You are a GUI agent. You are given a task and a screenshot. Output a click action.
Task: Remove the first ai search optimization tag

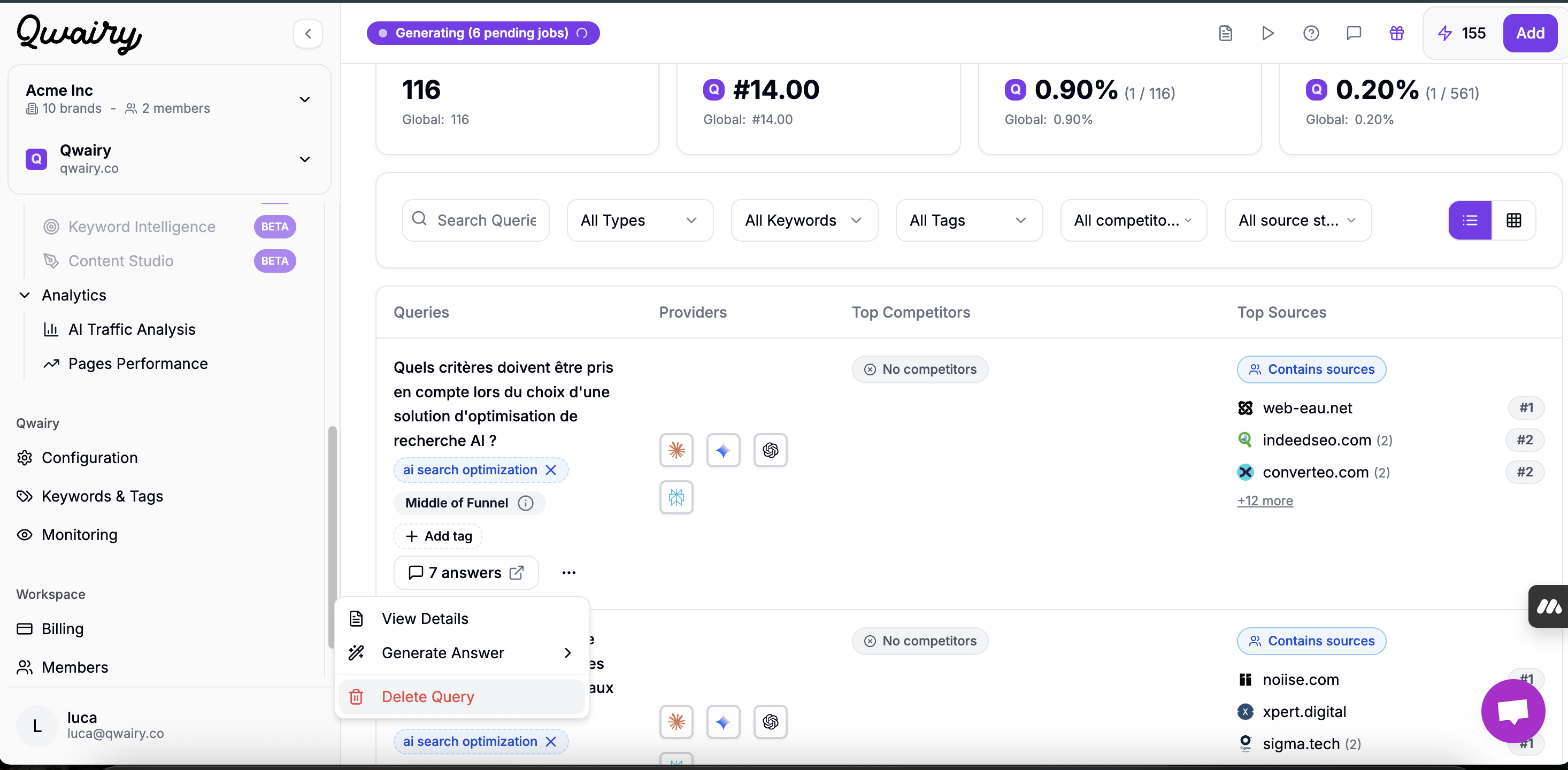pos(551,470)
